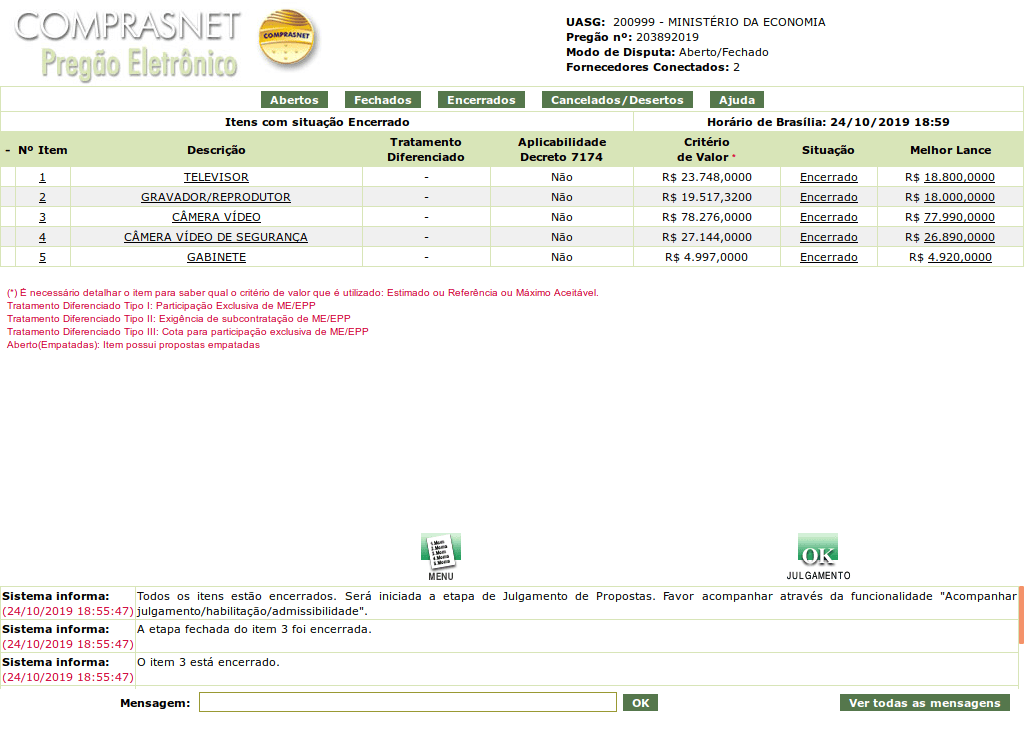
Task: Open best bid 77.990,0000 link
Action: point(959,217)
